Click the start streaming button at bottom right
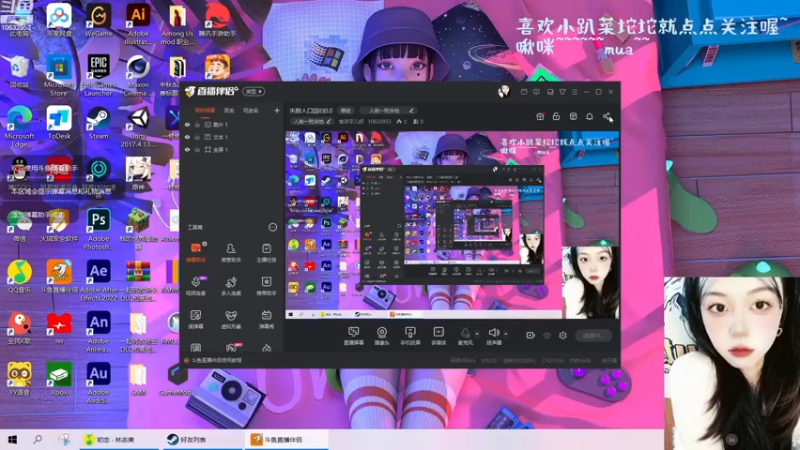Image resolution: width=800 pixels, height=450 pixels. pyautogui.click(x=593, y=335)
